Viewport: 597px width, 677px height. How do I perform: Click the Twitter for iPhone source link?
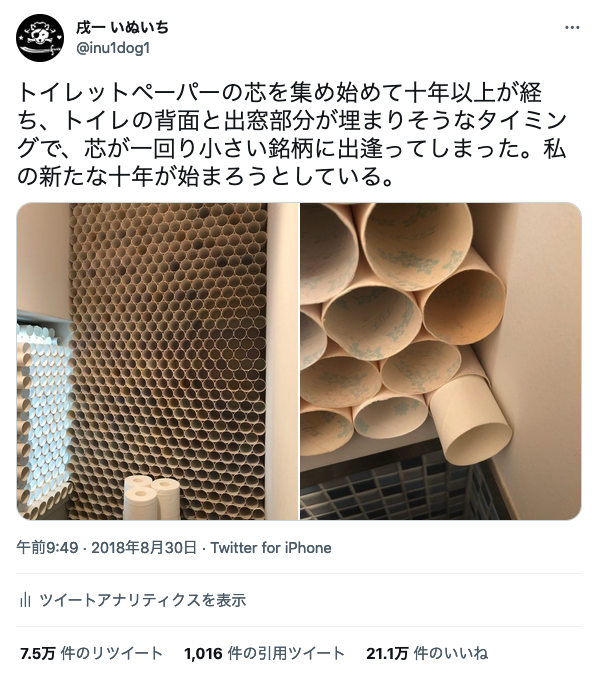click(271, 547)
